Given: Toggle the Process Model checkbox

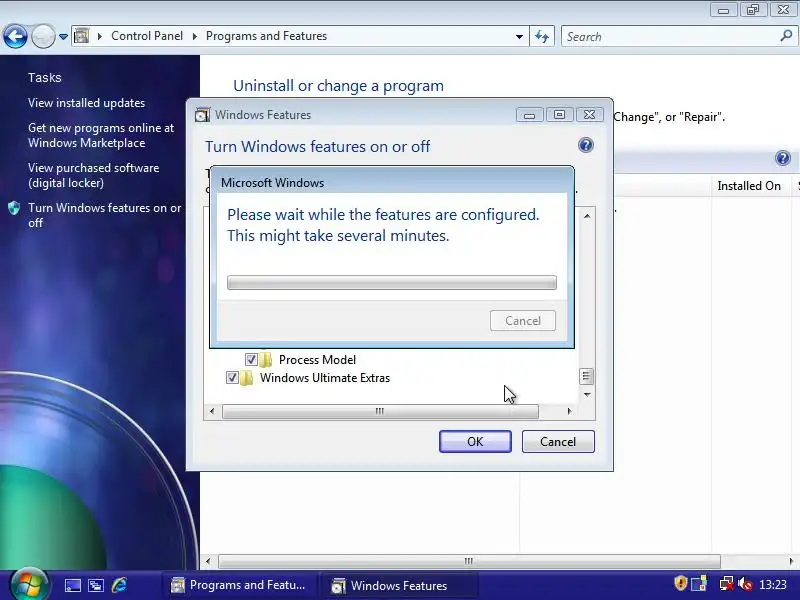Looking at the screenshot, I should (x=251, y=360).
